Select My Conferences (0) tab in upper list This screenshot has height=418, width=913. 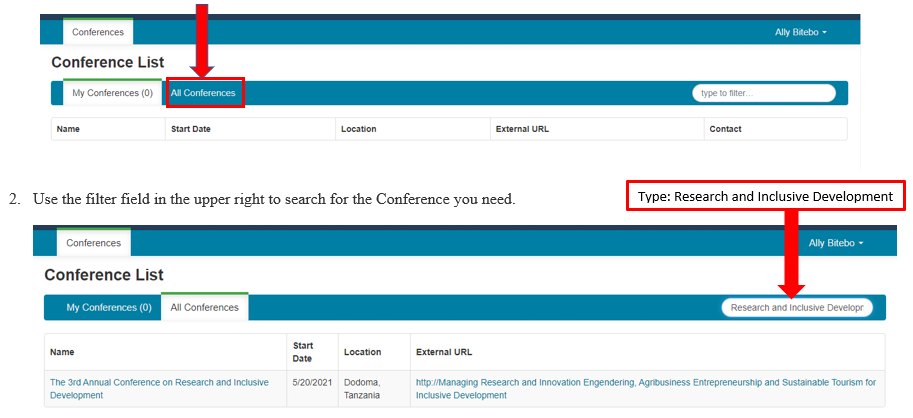(x=111, y=93)
